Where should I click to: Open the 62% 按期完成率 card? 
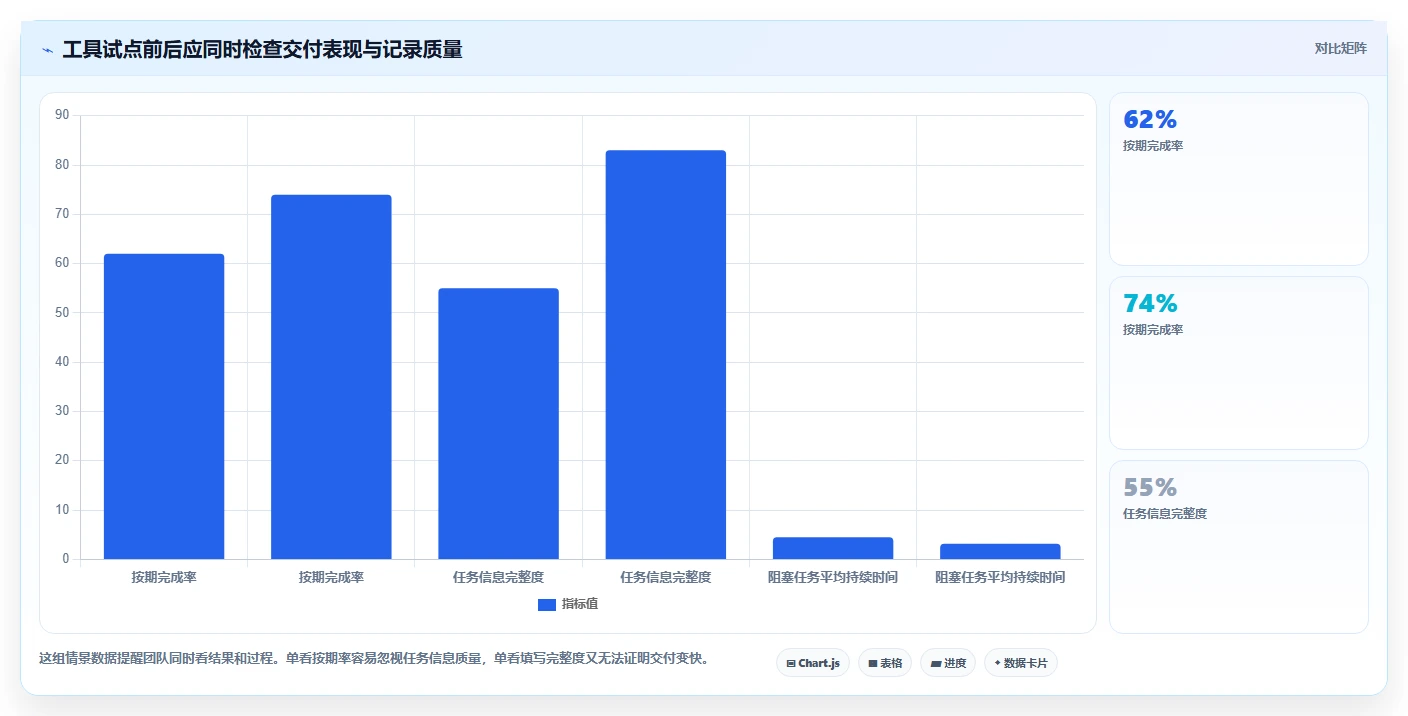point(1239,179)
